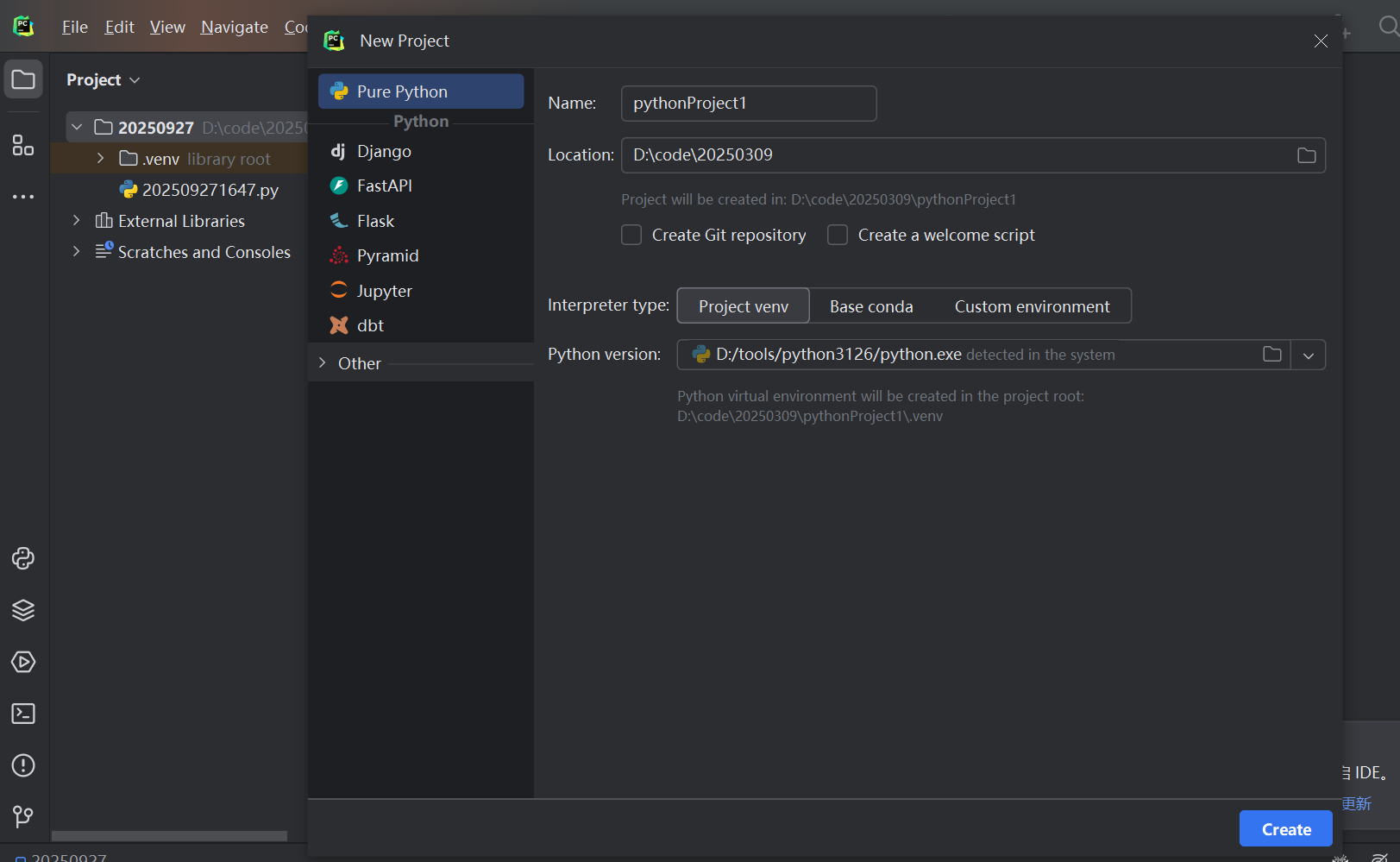Expand .venv library root folder

pos(100,159)
